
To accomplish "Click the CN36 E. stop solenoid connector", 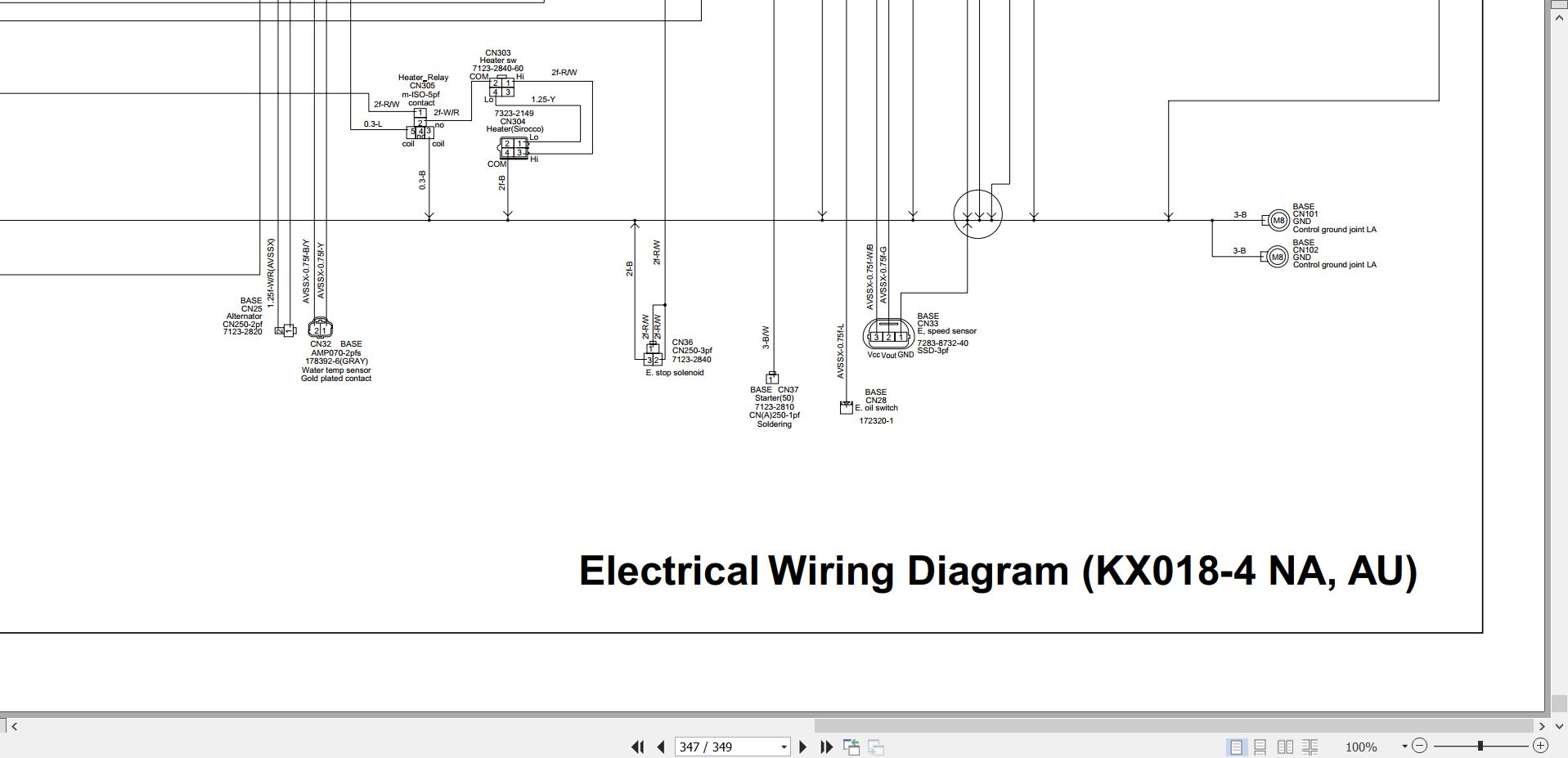I will pyautogui.click(x=652, y=355).
